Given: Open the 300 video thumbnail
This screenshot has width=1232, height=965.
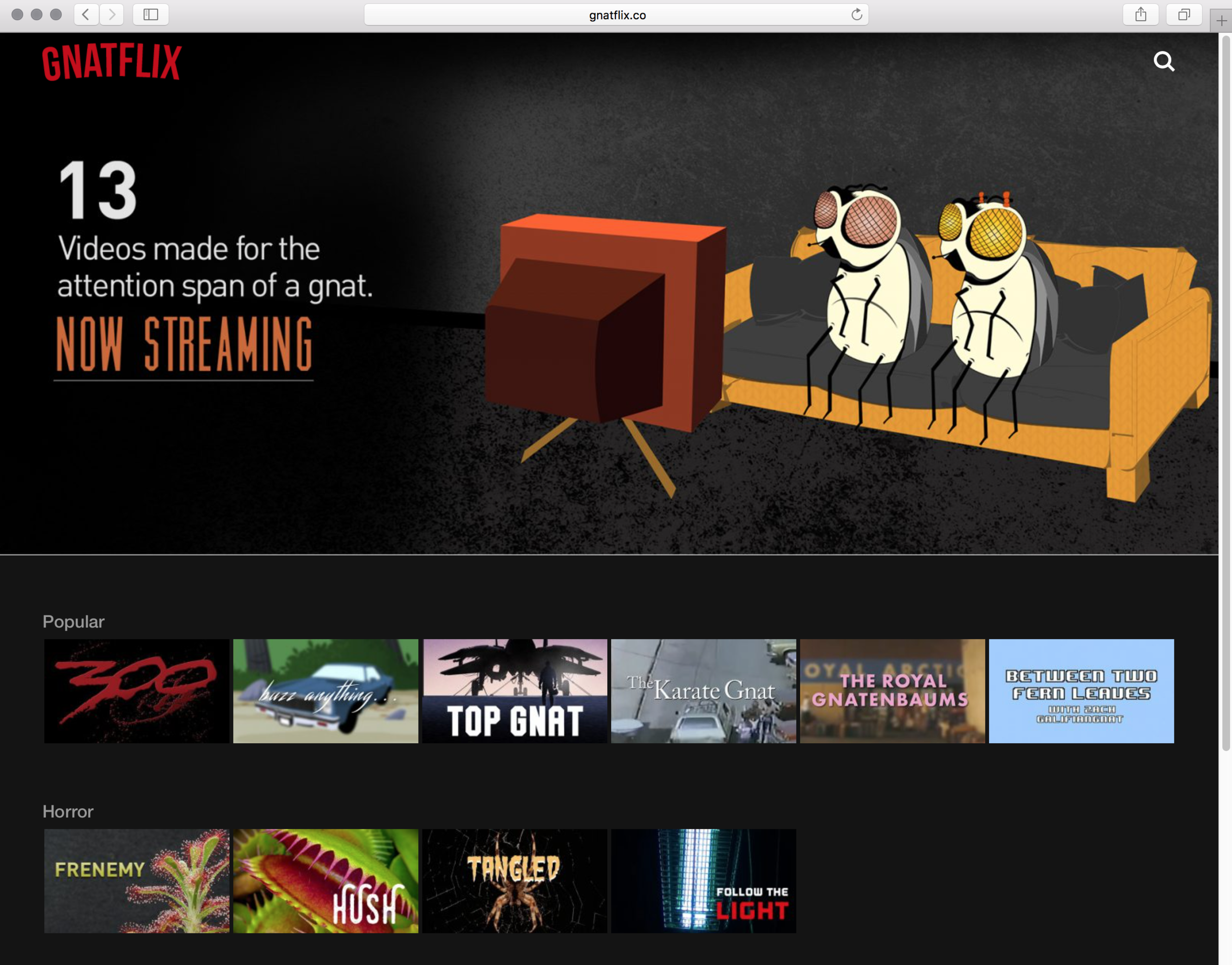Looking at the screenshot, I should click(x=137, y=690).
